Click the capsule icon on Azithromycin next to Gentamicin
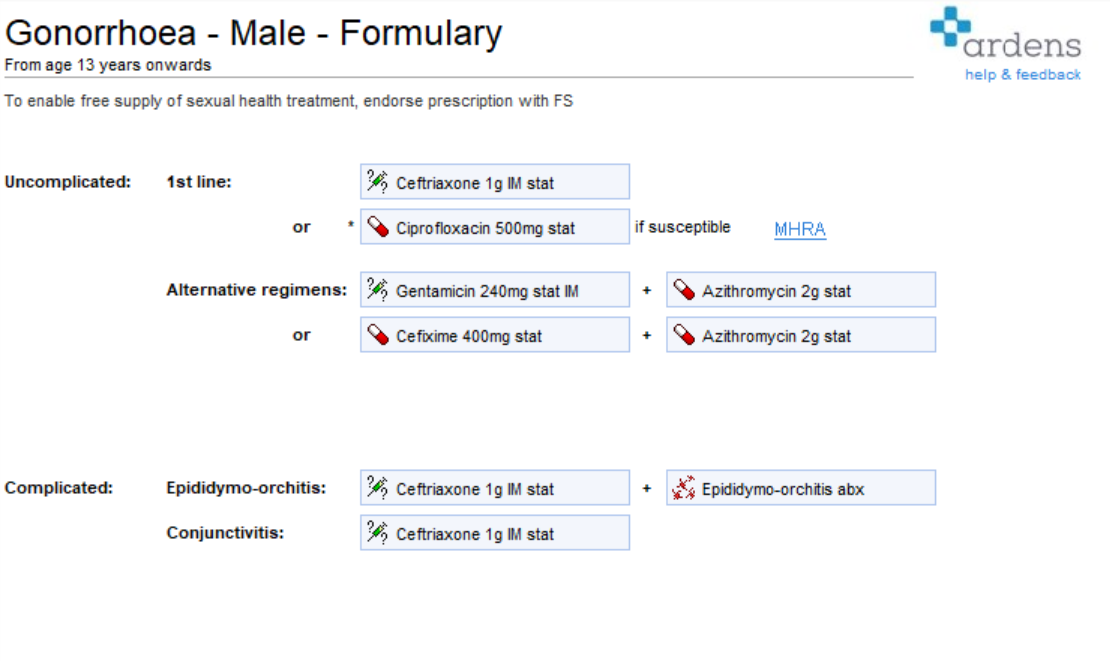Image resolution: width=1110 pixels, height=661 pixels. [x=684, y=290]
